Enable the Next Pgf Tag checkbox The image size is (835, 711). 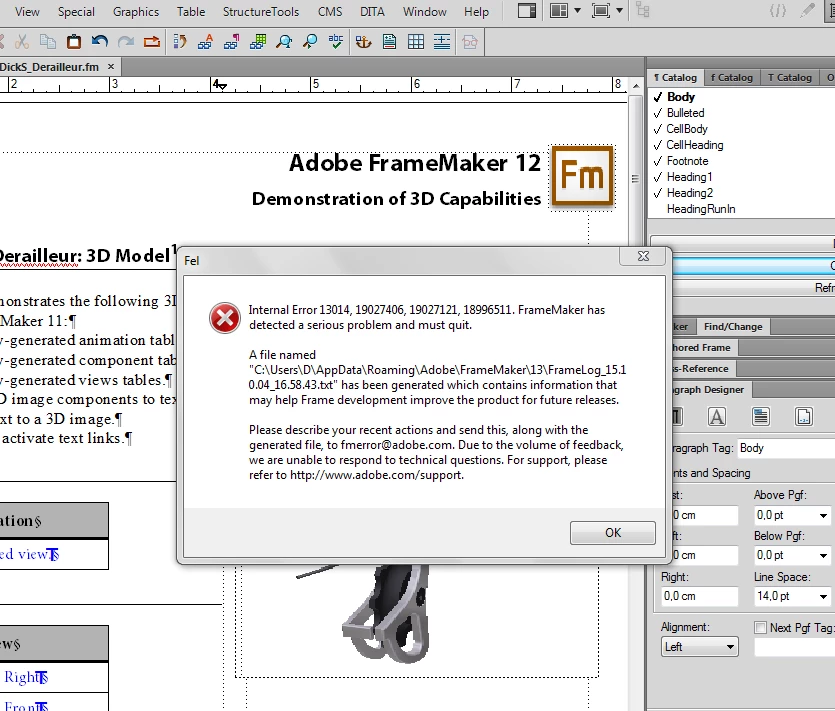pyautogui.click(x=760, y=628)
